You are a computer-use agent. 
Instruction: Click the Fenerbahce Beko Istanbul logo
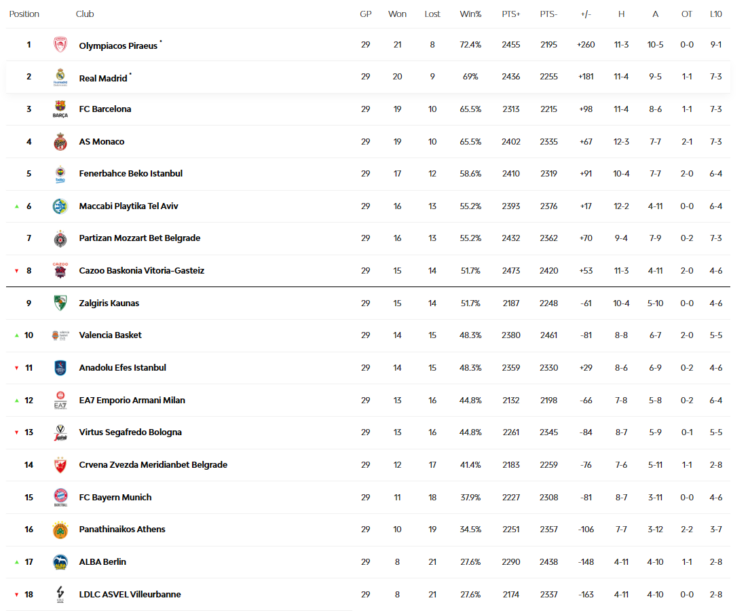coord(60,174)
